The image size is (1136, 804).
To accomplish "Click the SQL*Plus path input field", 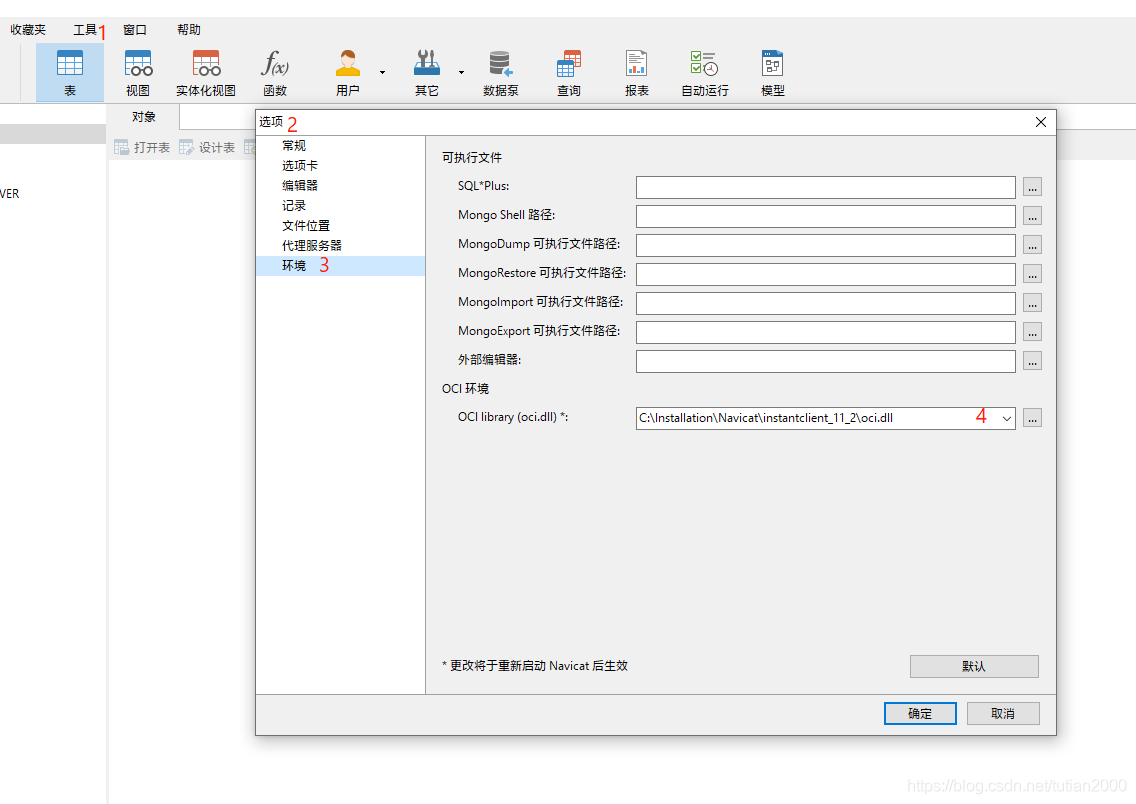I will pos(826,187).
